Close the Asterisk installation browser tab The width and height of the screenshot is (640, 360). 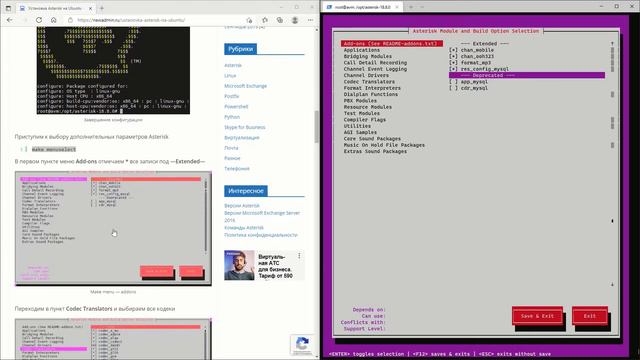pos(90,8)
